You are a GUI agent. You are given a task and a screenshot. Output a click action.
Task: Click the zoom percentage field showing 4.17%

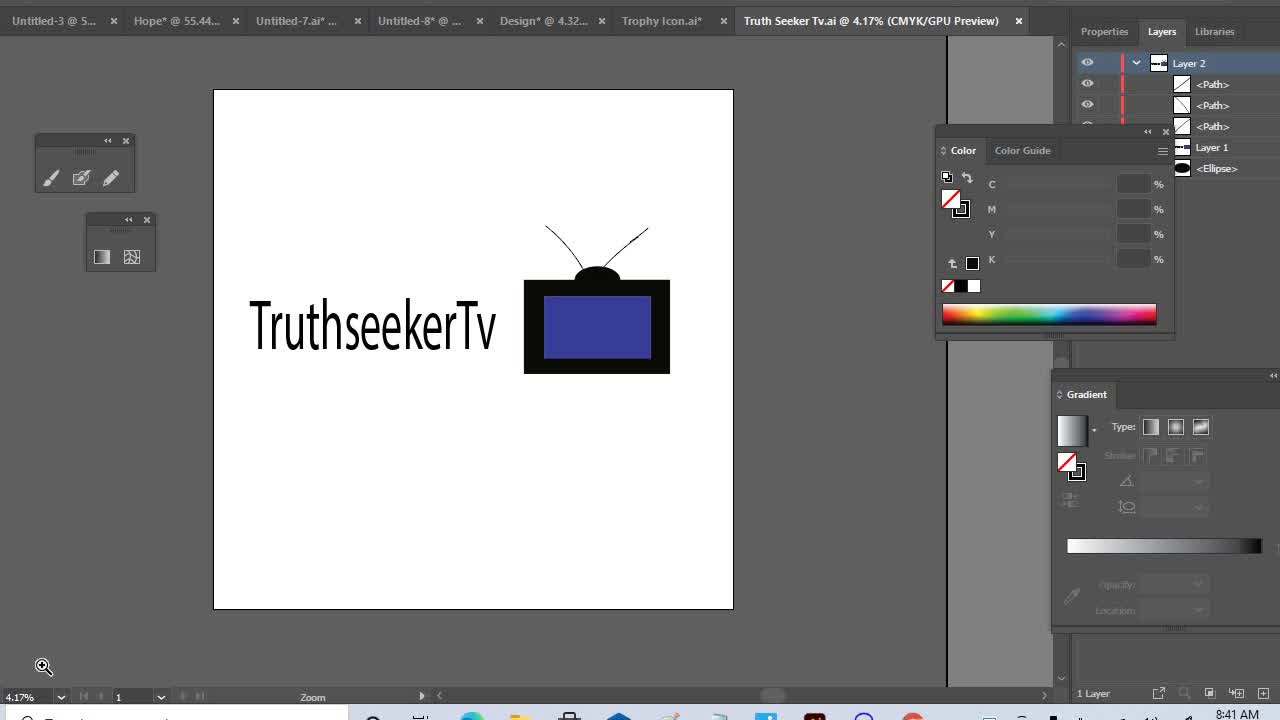point(27,697)
